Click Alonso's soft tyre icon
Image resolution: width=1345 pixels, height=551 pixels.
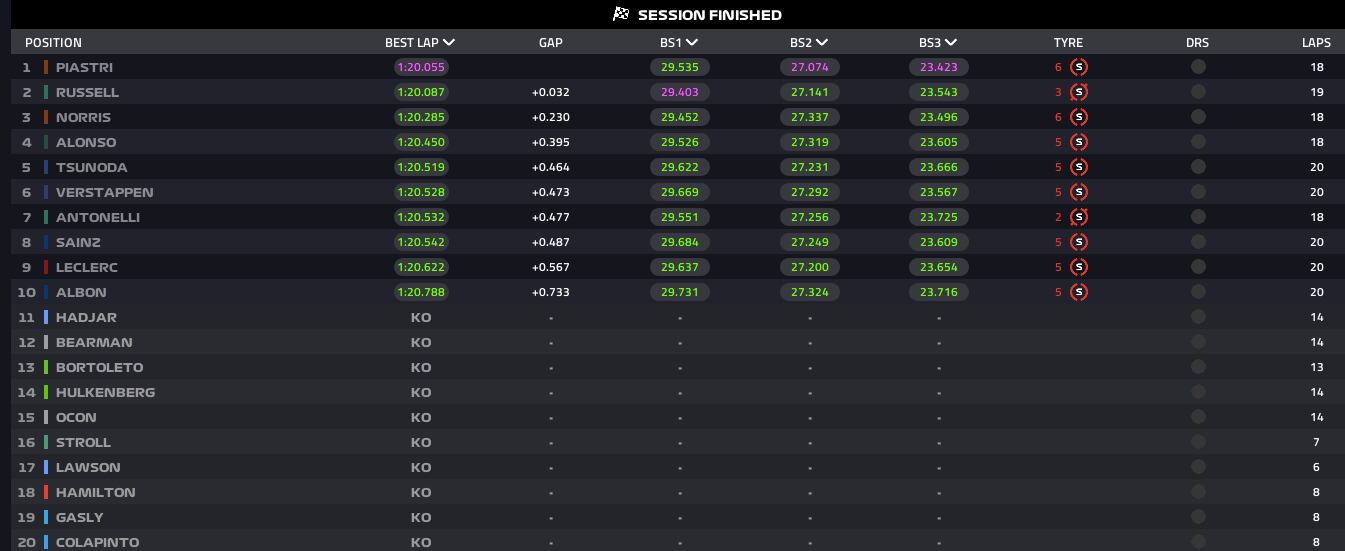(x=1078, y=142)
